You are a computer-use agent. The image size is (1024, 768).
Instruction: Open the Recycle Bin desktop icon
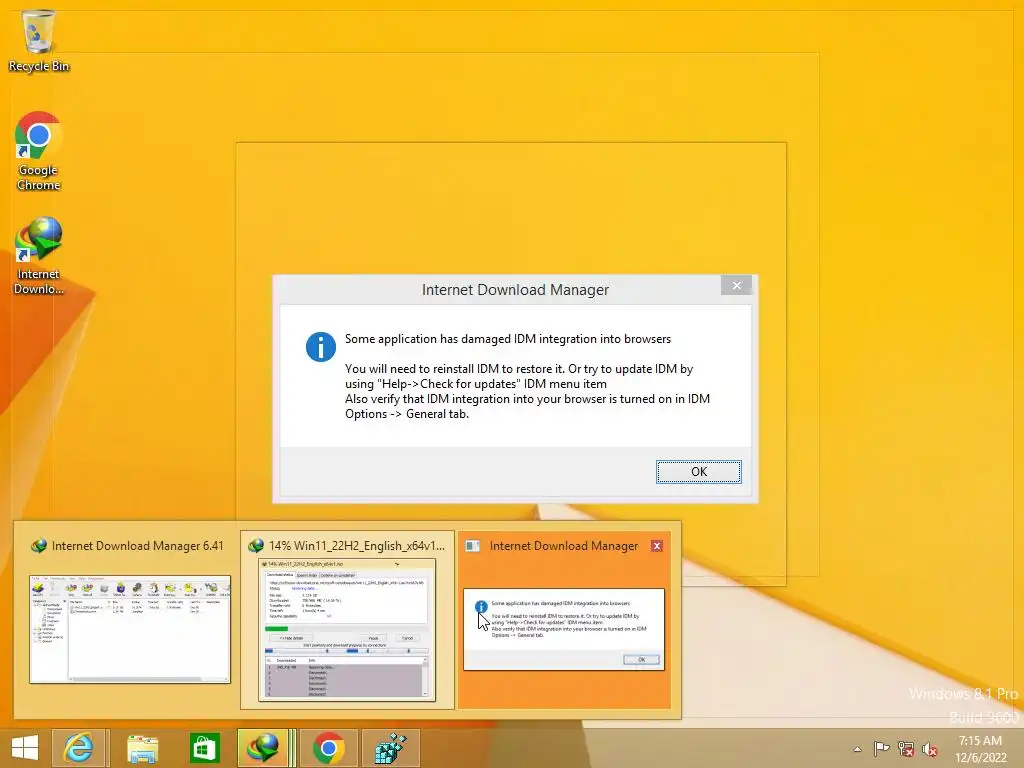39,40
